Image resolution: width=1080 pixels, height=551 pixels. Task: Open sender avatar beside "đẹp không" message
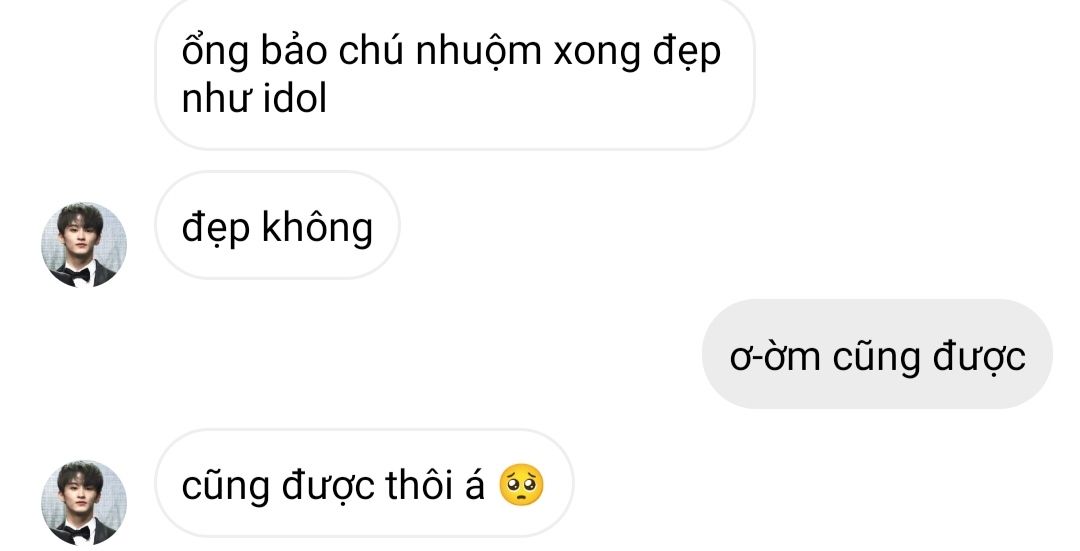tap(84, 245)
